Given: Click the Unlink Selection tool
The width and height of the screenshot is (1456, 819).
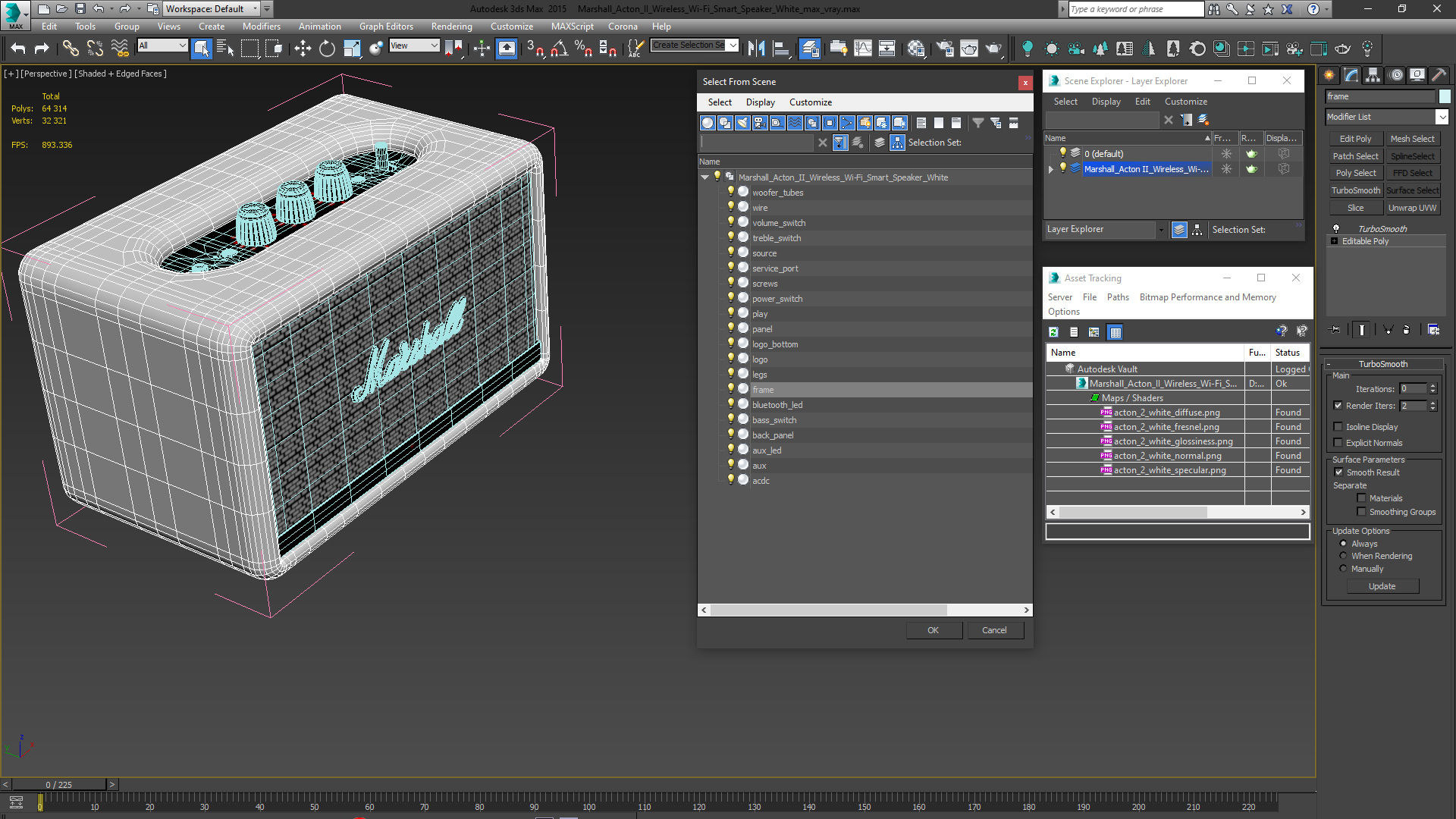Looking at the screenshot, I should point(95,49).
